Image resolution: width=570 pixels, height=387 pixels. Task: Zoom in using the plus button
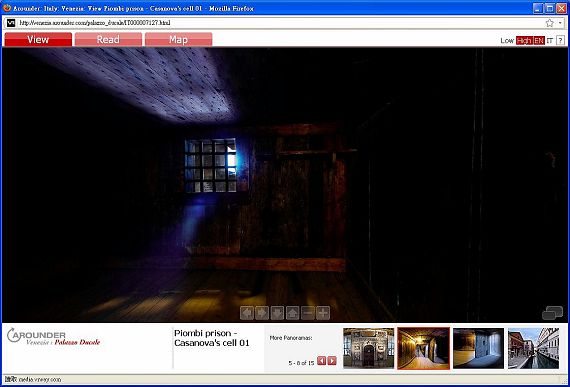click(323, 313)
